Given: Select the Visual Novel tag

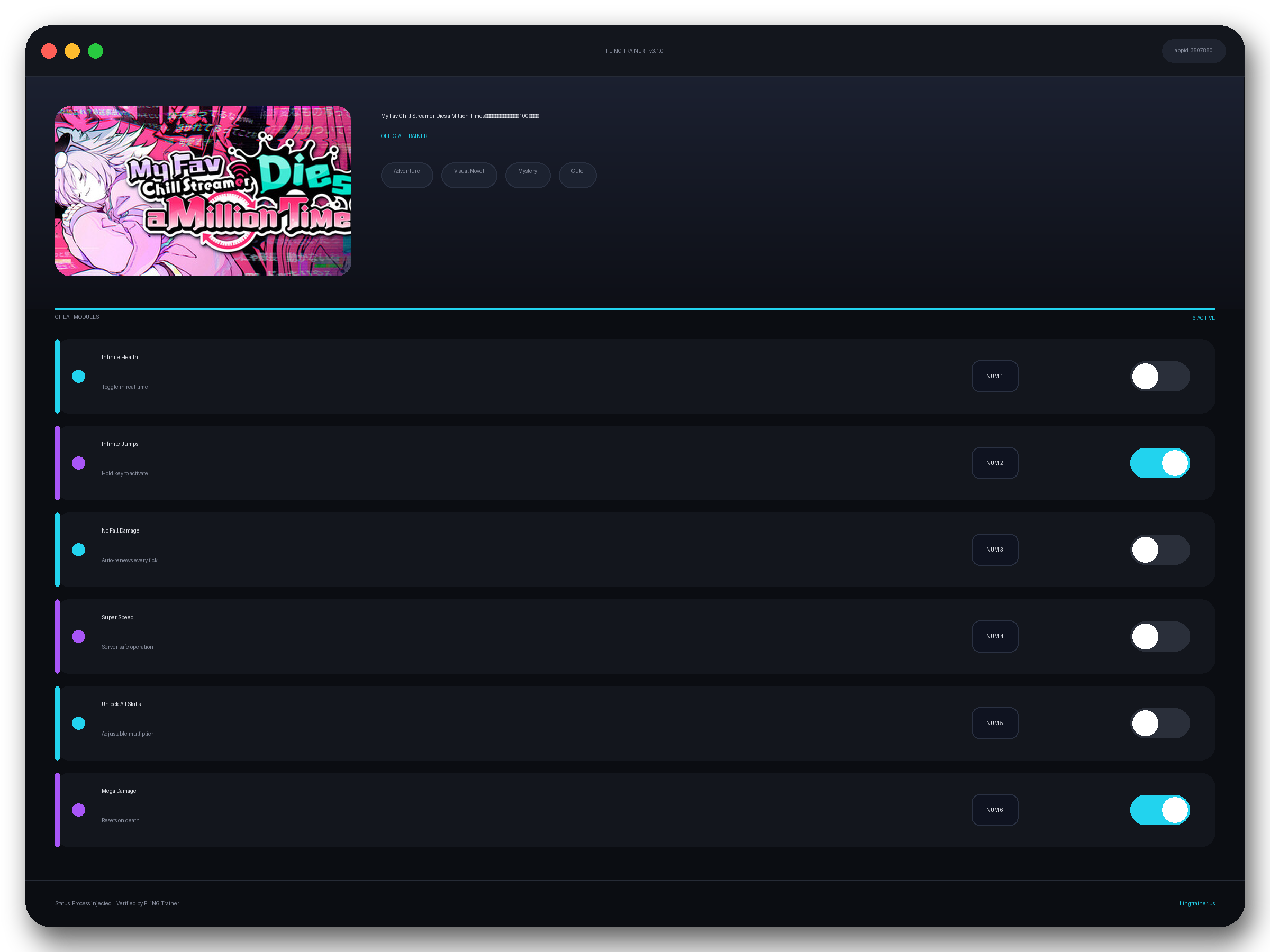Looking at the screenshot, I should point(468,175).
